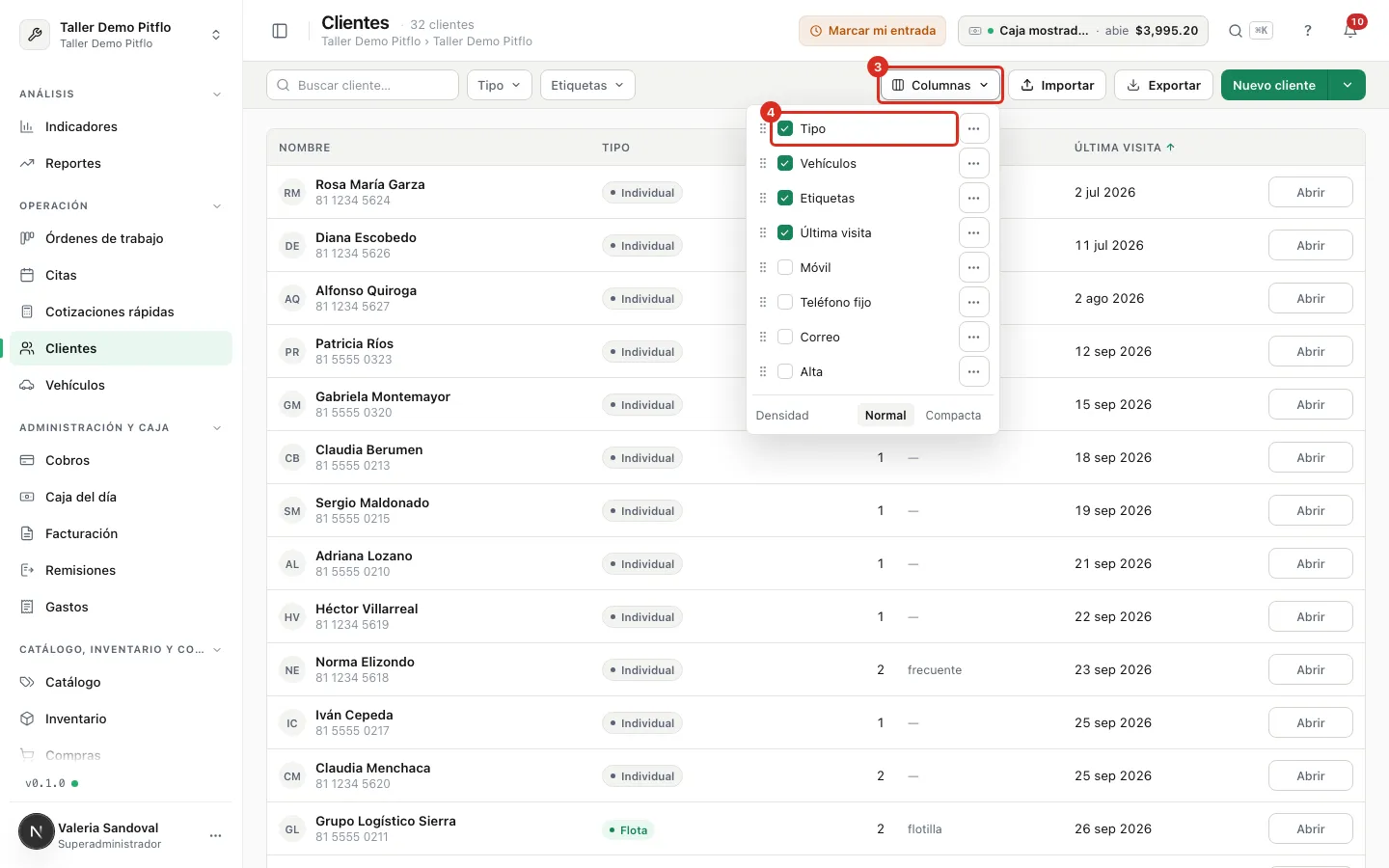Go to Órdenes de trabajo
Image resolution: width=1389 pixels, height=868 pixels.
(x=122, y=238)
